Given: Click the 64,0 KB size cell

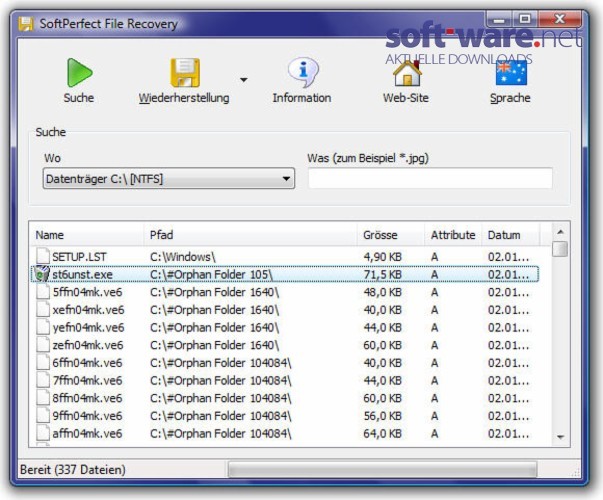Looking at the screenshot, I should click(383, 433).
